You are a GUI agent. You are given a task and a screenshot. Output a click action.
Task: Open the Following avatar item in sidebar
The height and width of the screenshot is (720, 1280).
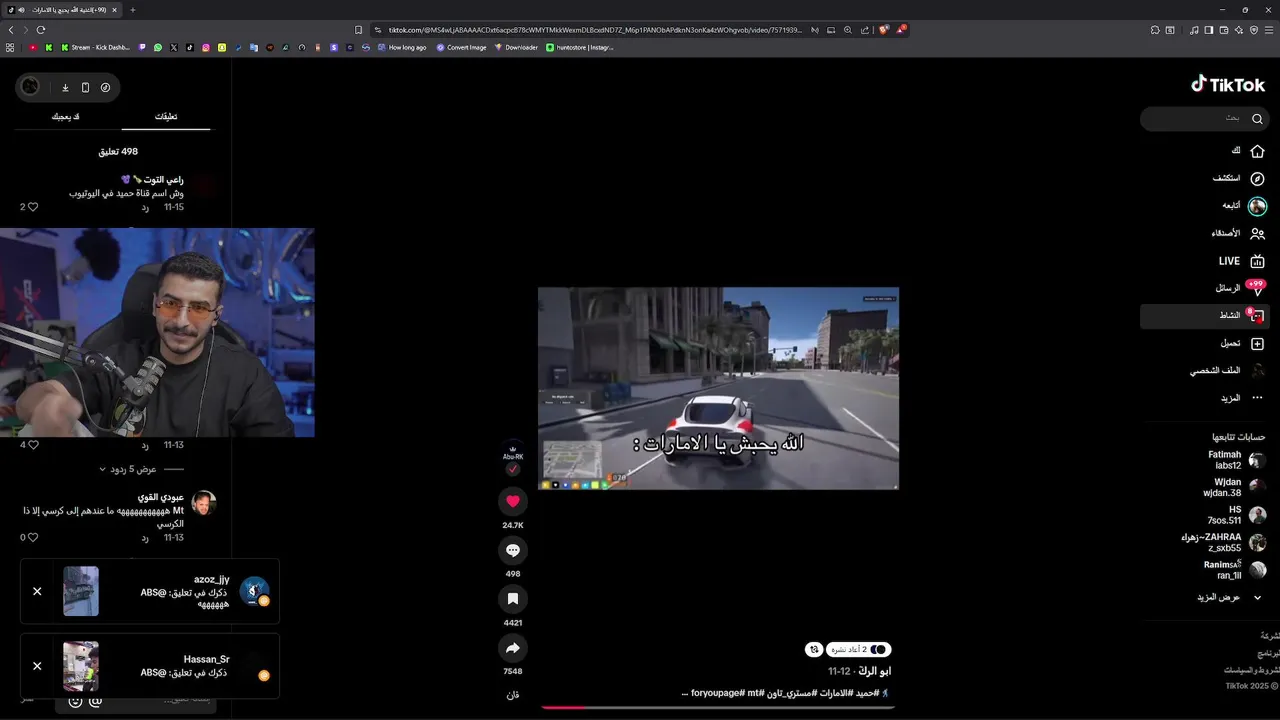point(1257,206)
